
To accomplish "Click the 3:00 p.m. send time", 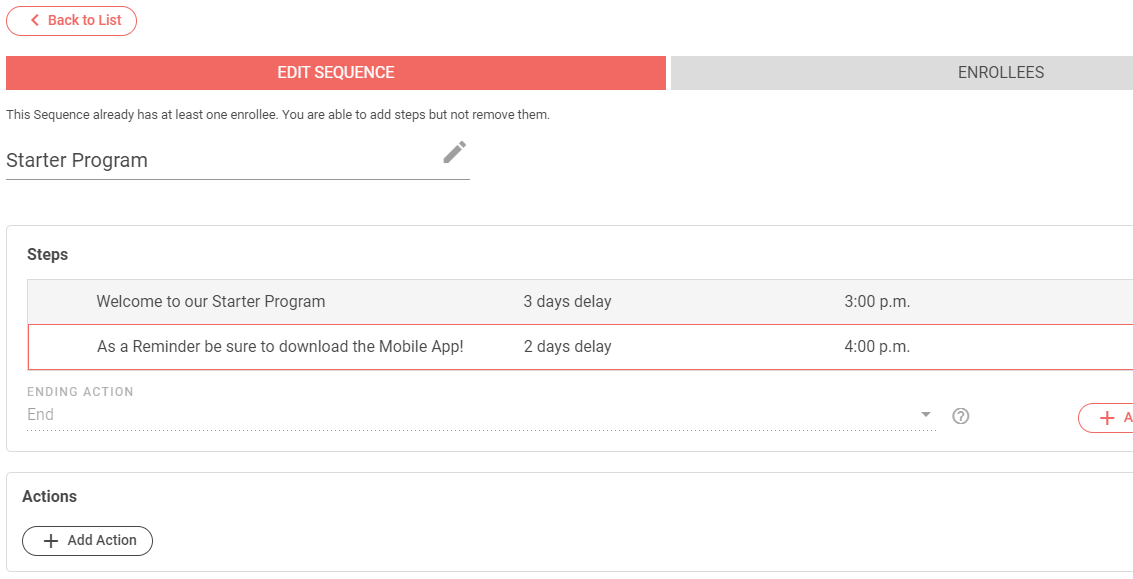I will tap(877, 302).
